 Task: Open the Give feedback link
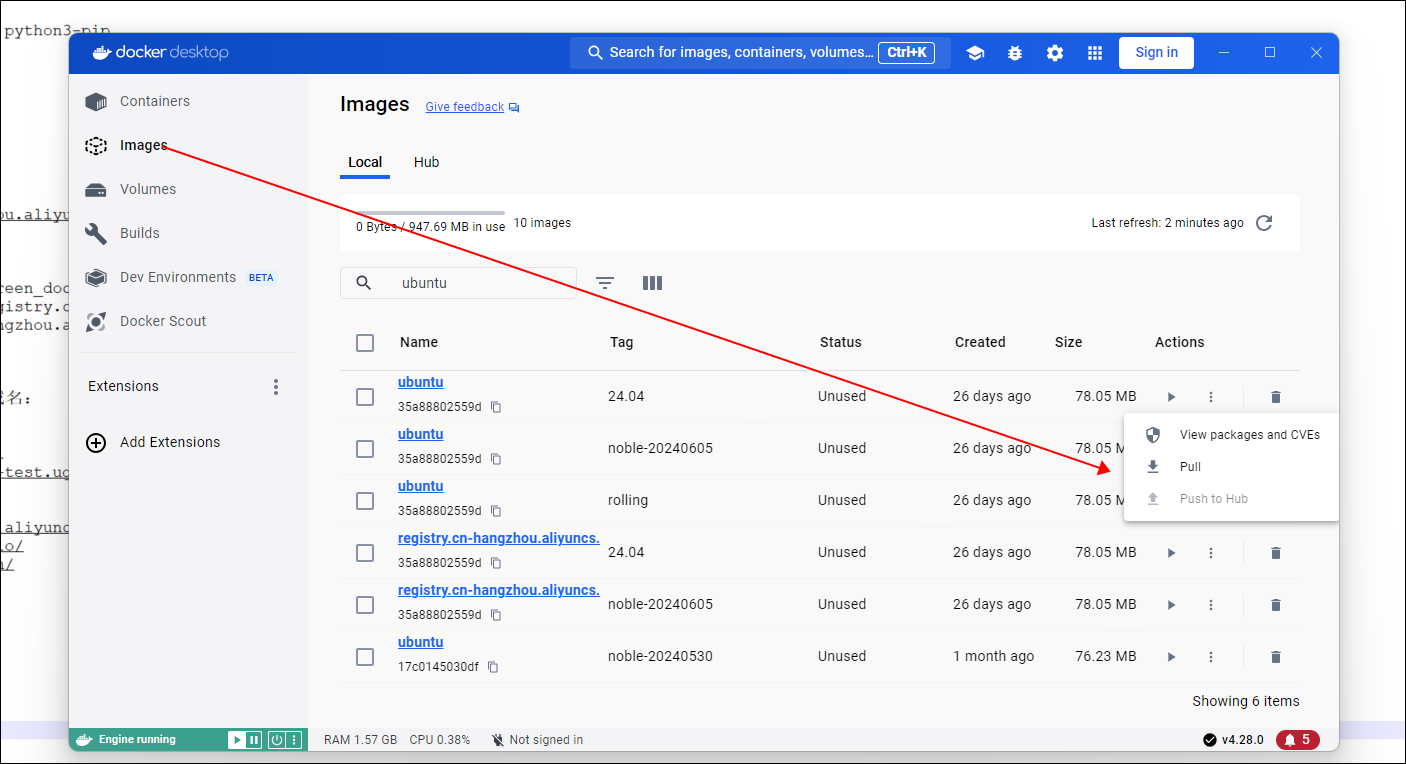pos(465,107)
